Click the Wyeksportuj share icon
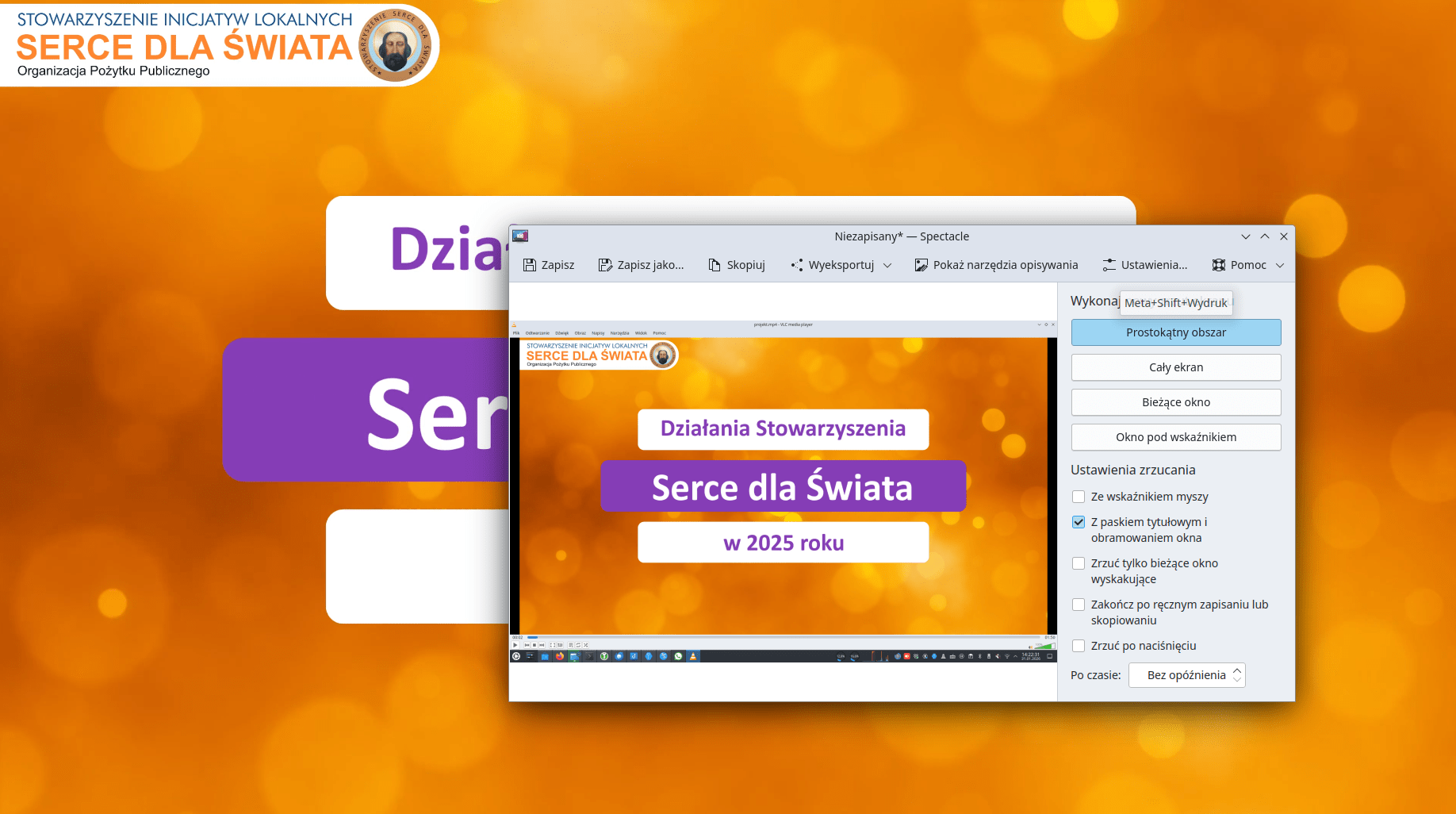Image resolution: width=1456 pixels, height=814 pixels. (x=797, y=265)
